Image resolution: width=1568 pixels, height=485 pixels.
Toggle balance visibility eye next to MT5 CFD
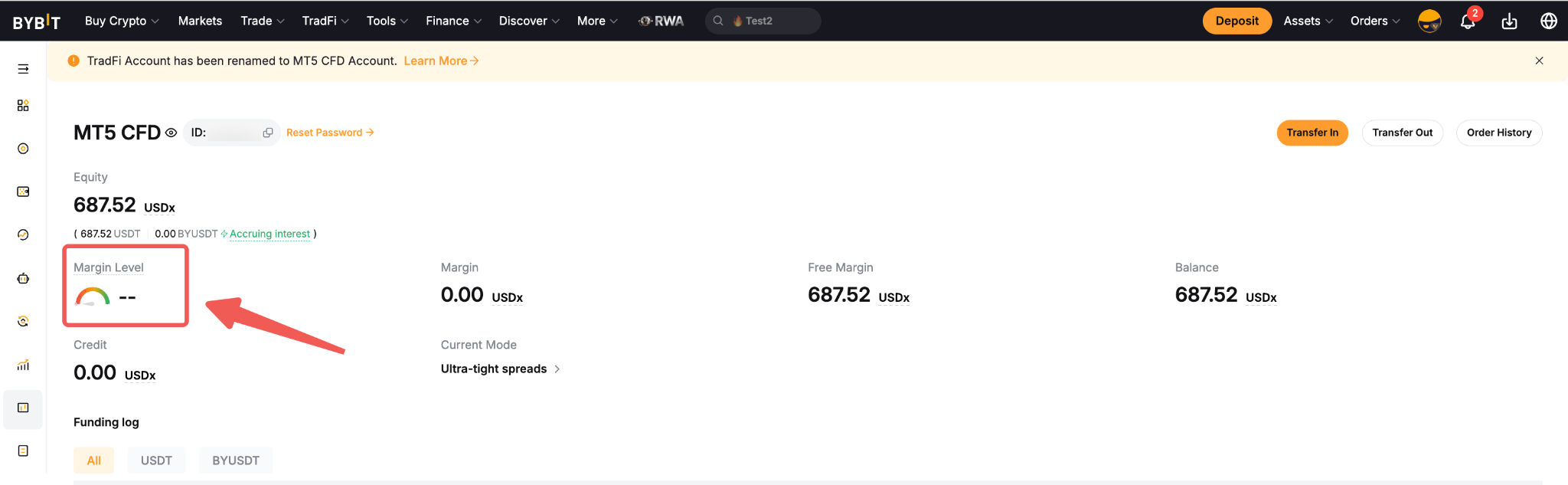(x=171, y=133)
